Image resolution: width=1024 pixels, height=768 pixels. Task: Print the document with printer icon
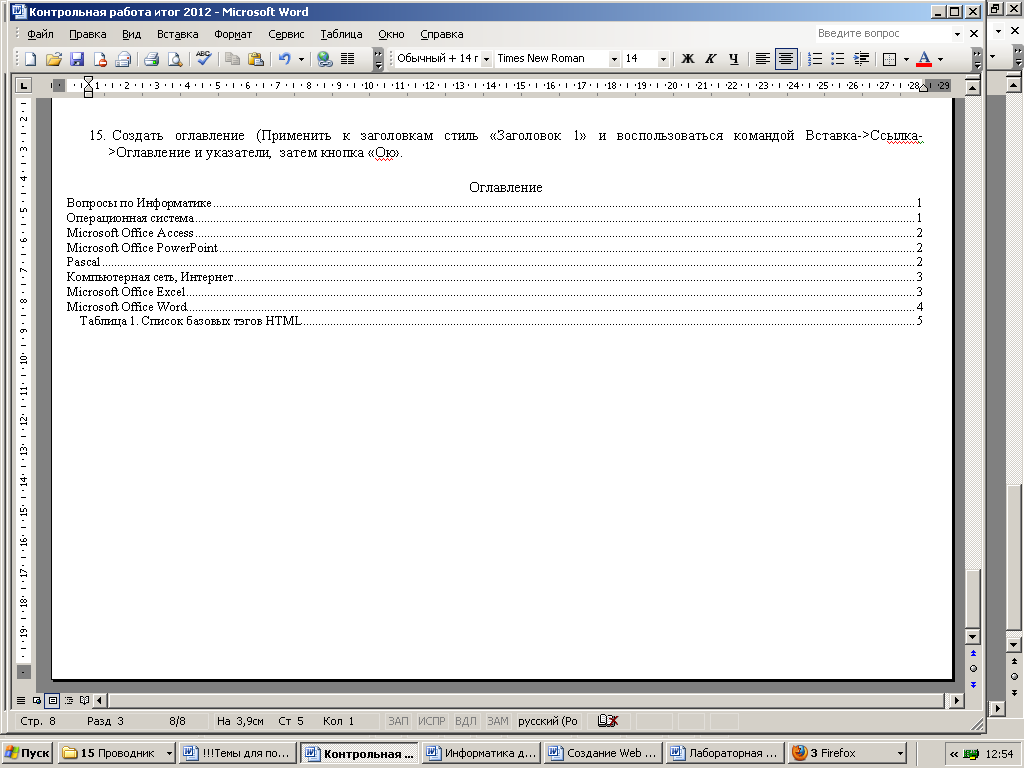click(x=152, y=59)
